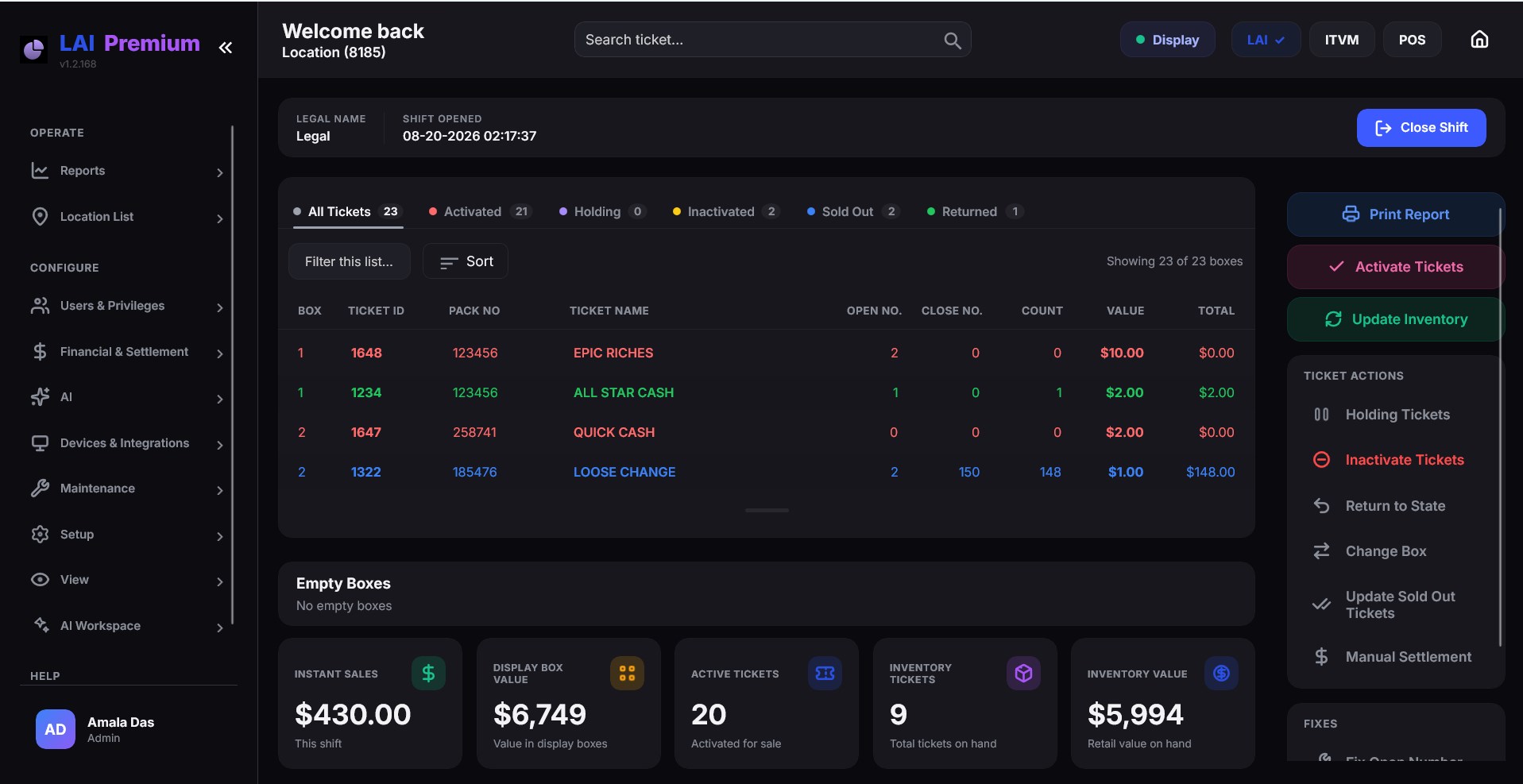Click the search magnifier icon

(952, 41)
